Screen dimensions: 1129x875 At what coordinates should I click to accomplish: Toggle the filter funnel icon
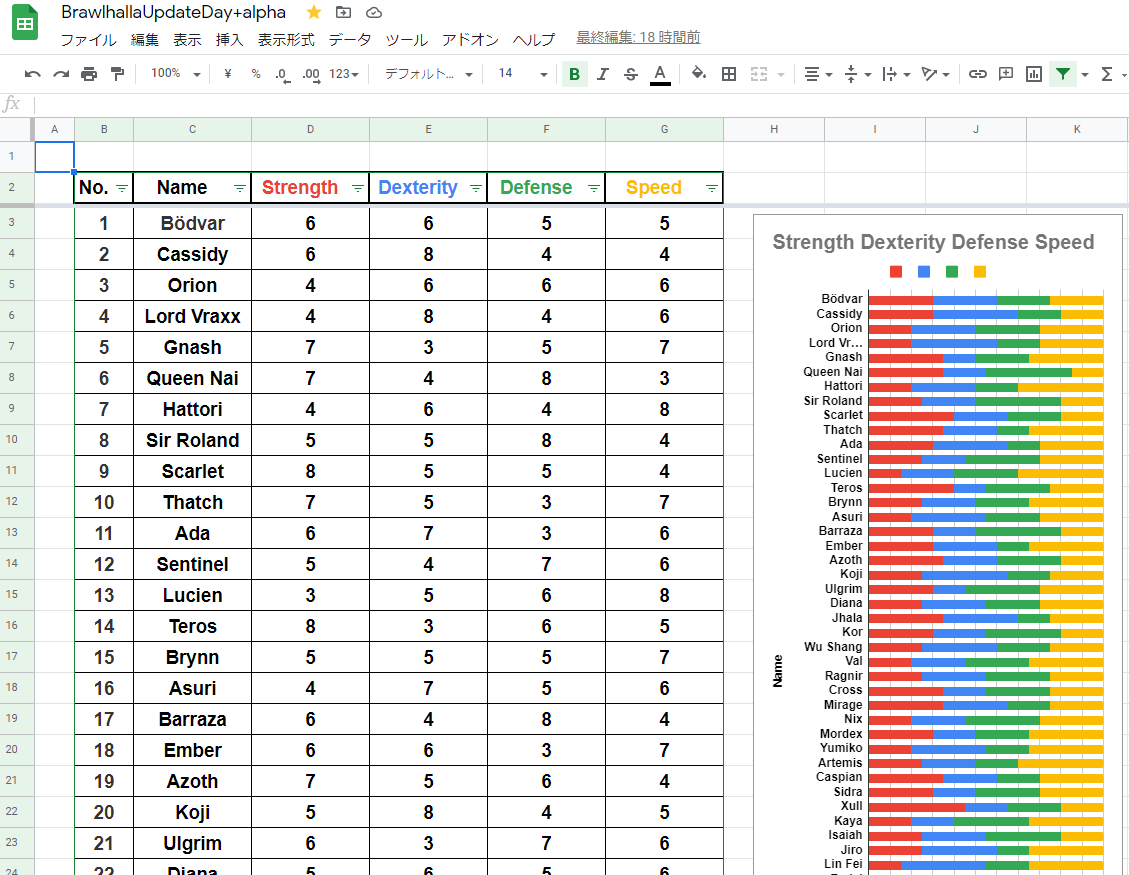tap(1063, 73)
